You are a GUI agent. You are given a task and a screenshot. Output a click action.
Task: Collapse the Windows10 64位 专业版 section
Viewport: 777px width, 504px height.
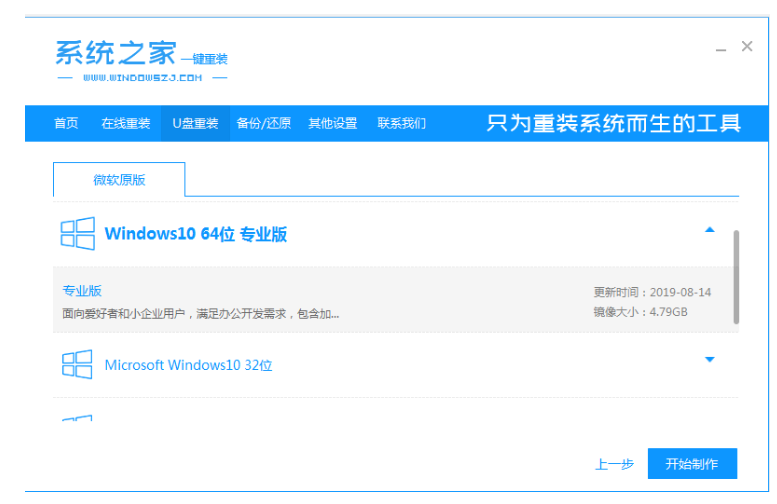pos(710,231)
